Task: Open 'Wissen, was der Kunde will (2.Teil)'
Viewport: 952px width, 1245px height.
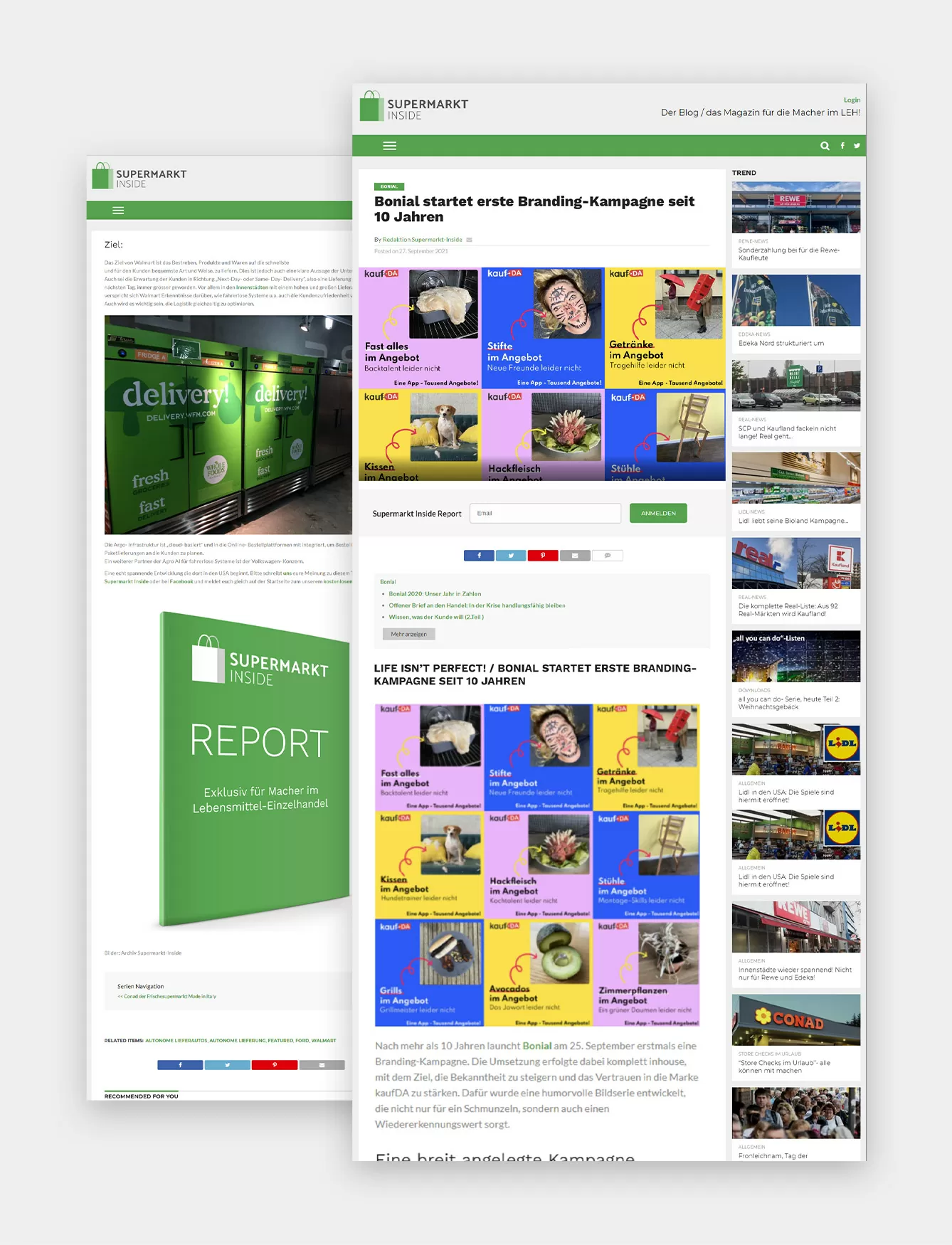Action: [x=436, y=617]
